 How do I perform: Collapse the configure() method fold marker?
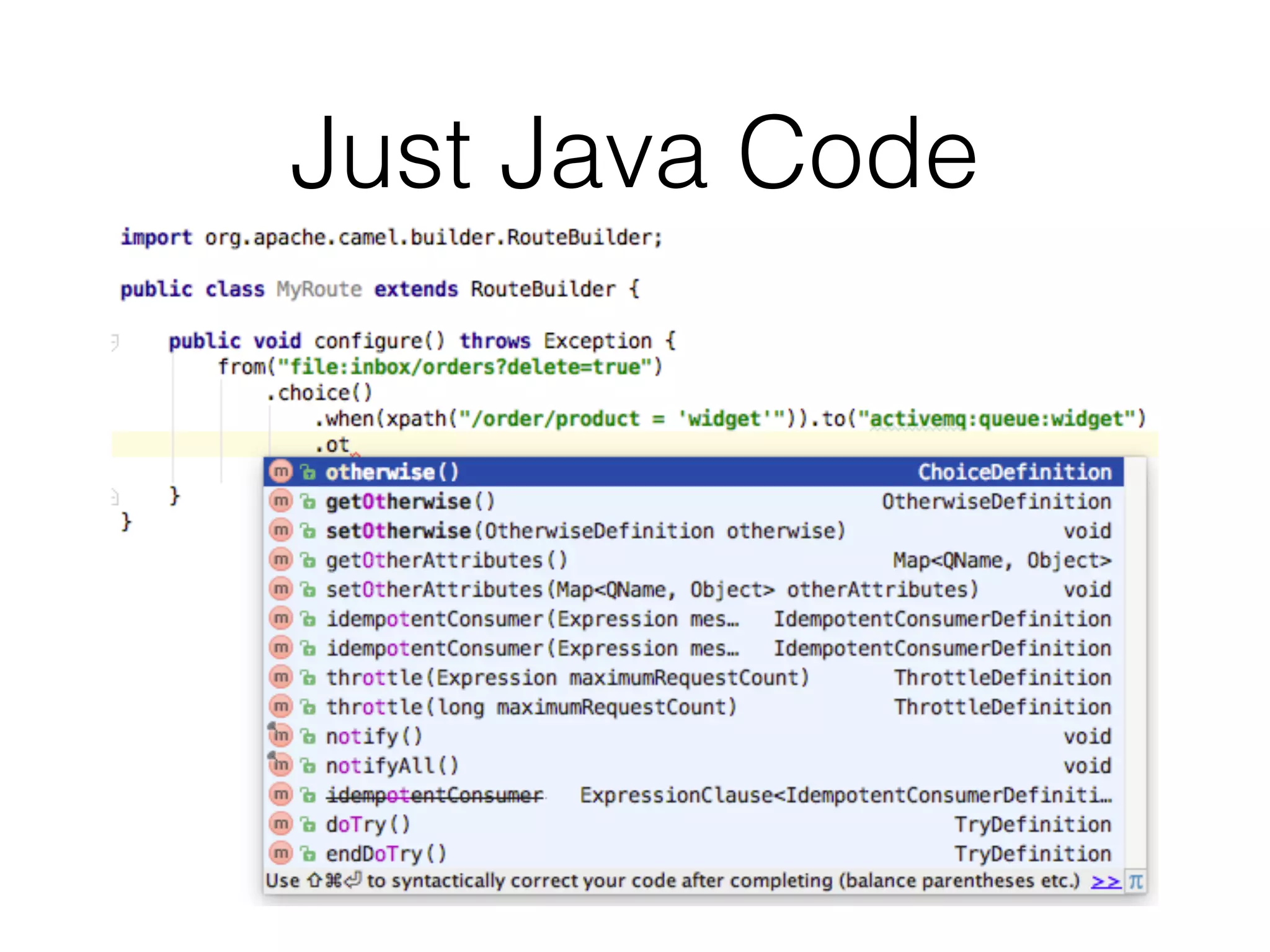click(114, 342)
